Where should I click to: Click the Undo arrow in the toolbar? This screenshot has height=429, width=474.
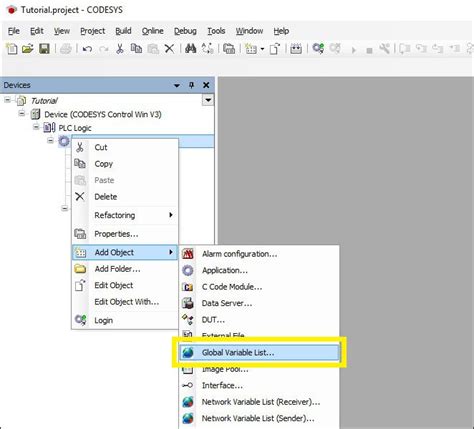pyautogui.click(x=87, y=49)
